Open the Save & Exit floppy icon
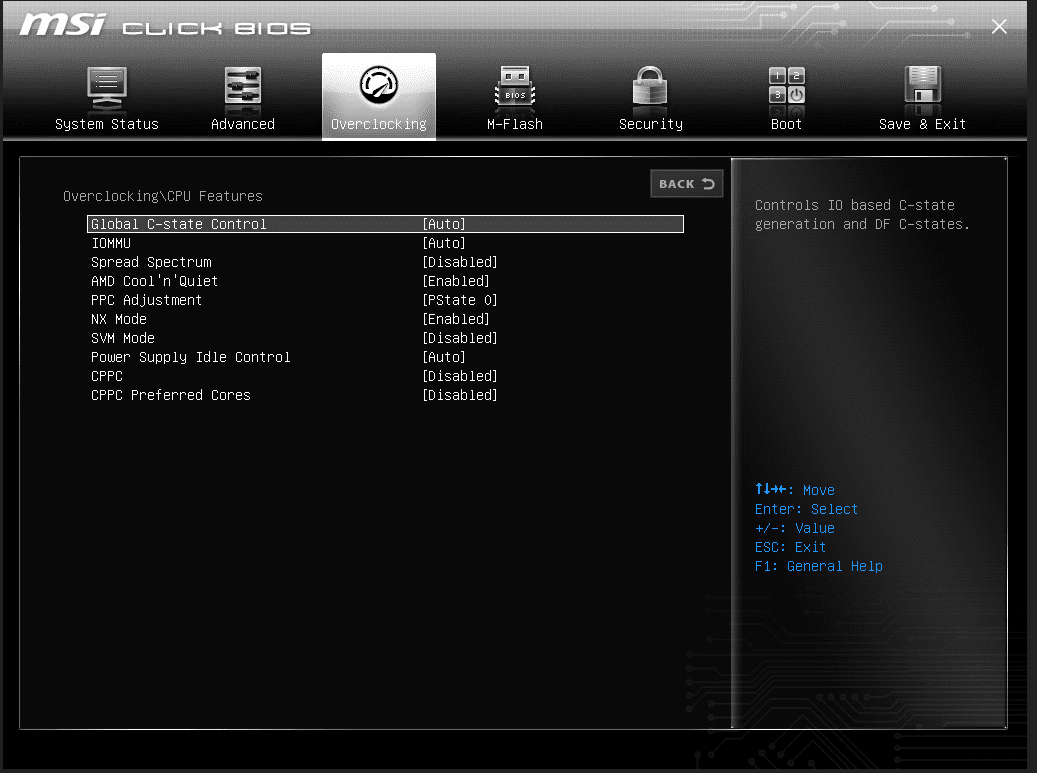This screenshot has height=773, width=1037. pos(923,86)
